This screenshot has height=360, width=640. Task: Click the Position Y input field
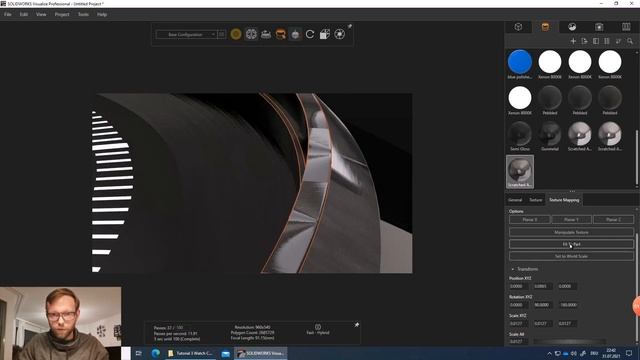pyautogui.click(x=543, y=287)
